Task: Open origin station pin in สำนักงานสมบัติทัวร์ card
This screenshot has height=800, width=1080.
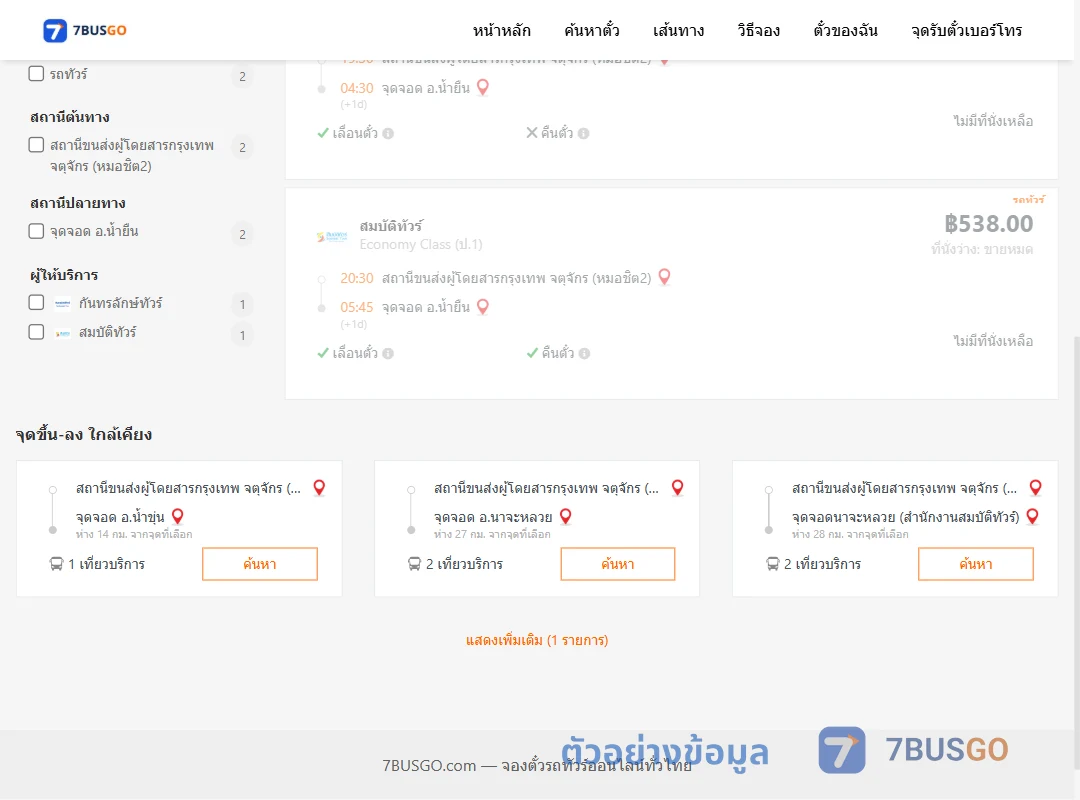Action: 1035,488
